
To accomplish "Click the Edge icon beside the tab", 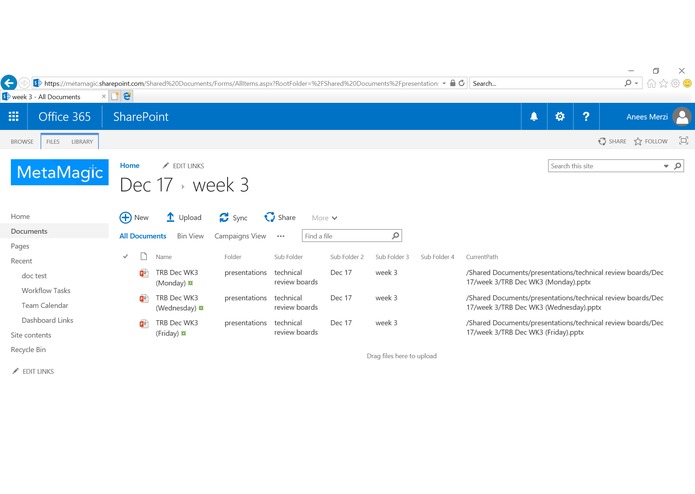I will click(127, 96).
